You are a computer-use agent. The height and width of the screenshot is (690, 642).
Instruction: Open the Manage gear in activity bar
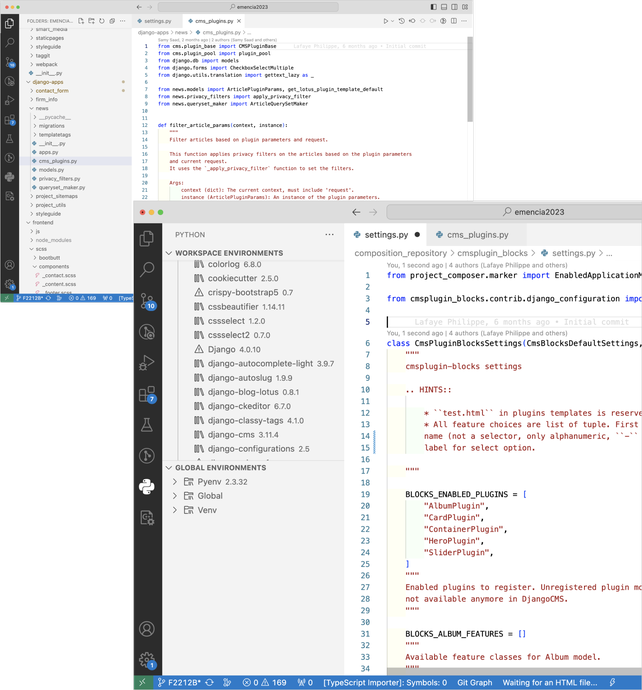coord(147,659)
